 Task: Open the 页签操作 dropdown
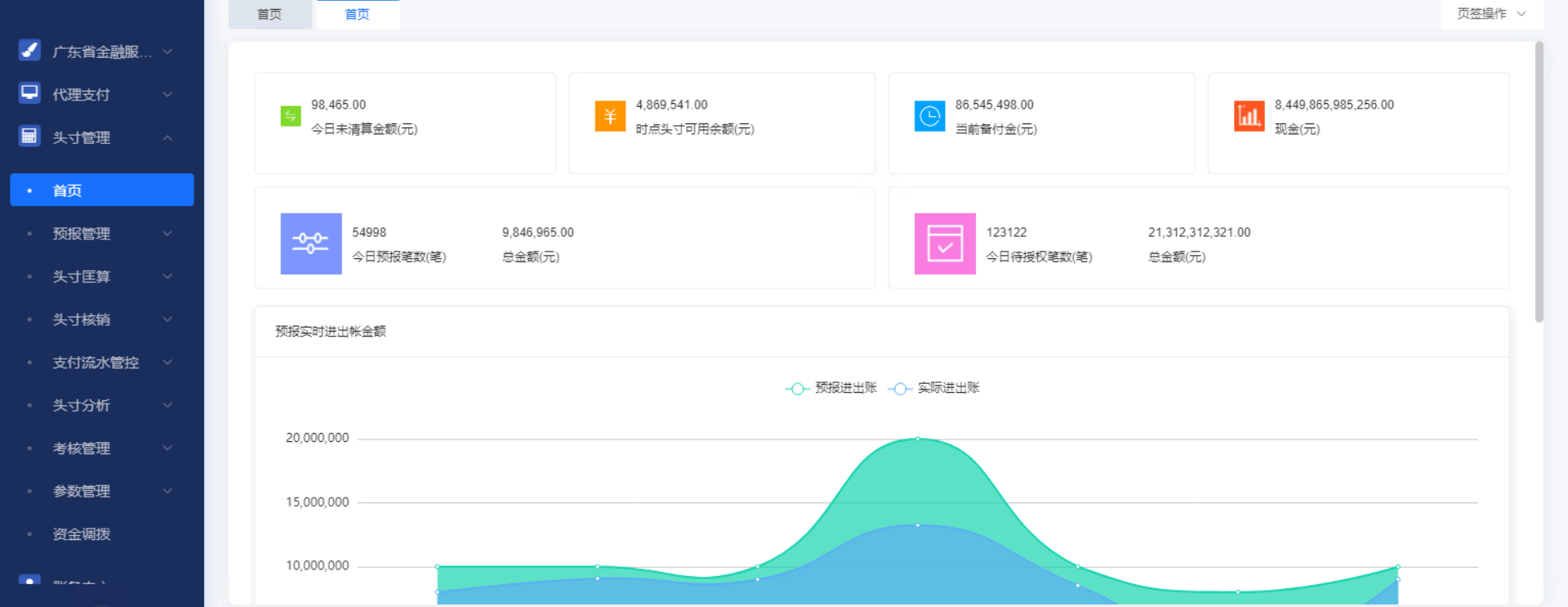1491,14
